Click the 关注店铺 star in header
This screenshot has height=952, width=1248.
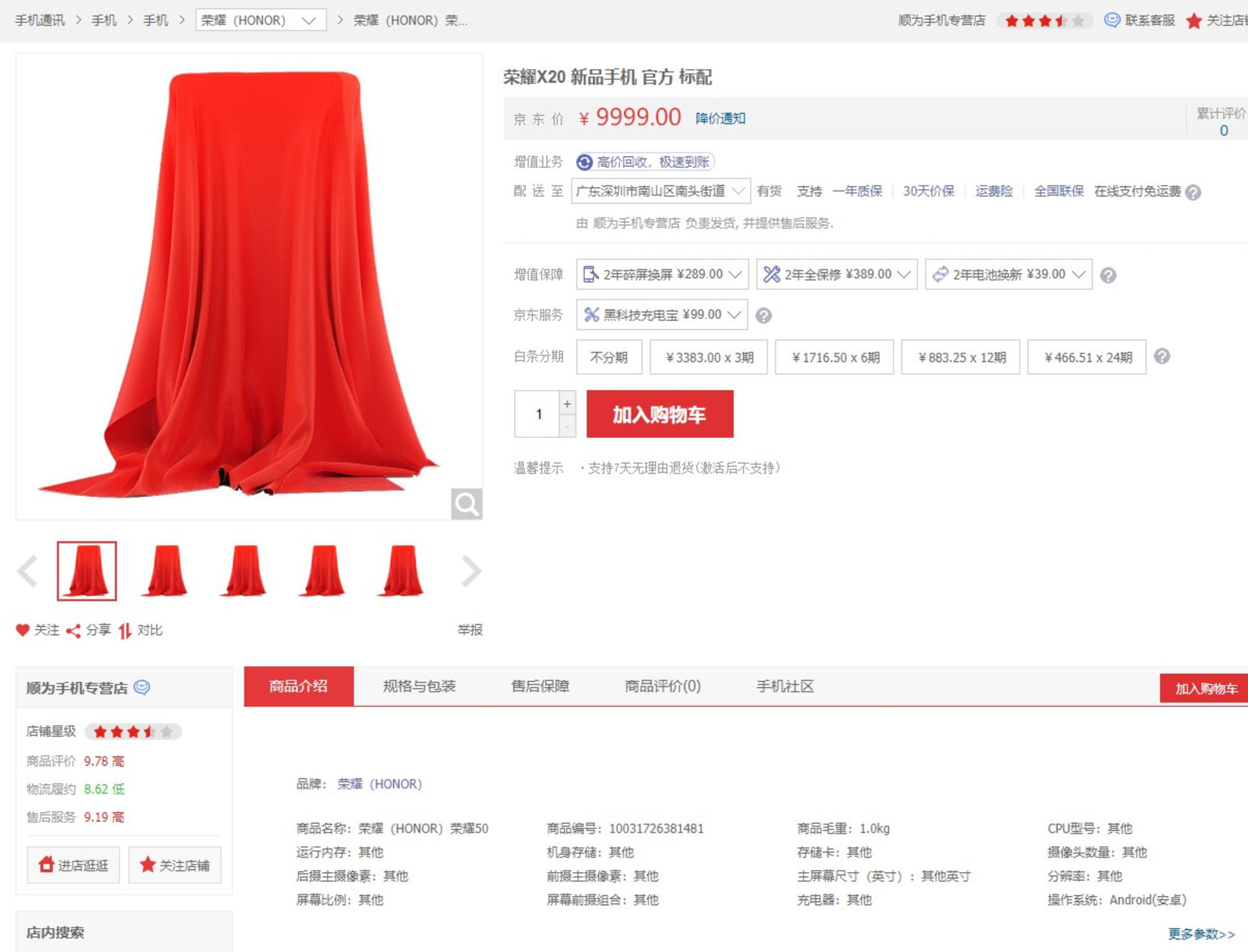[x=1193, y=21]
